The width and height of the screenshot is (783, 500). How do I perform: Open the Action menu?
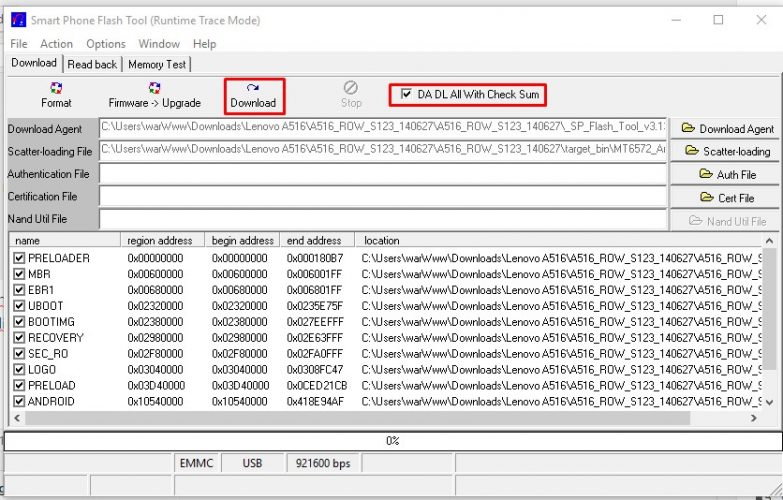pos(56,44)
